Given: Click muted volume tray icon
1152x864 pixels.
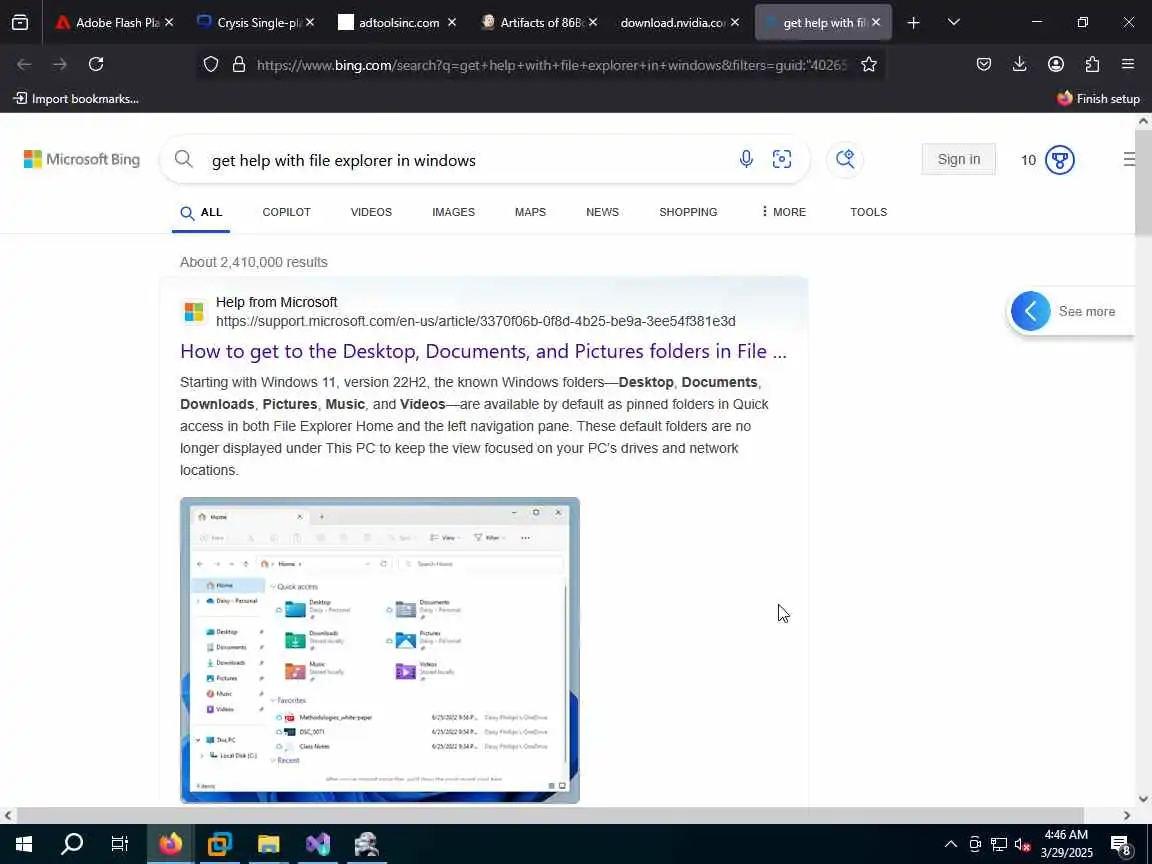Looking at the screenshot, I should click(x=1023, y=844).
